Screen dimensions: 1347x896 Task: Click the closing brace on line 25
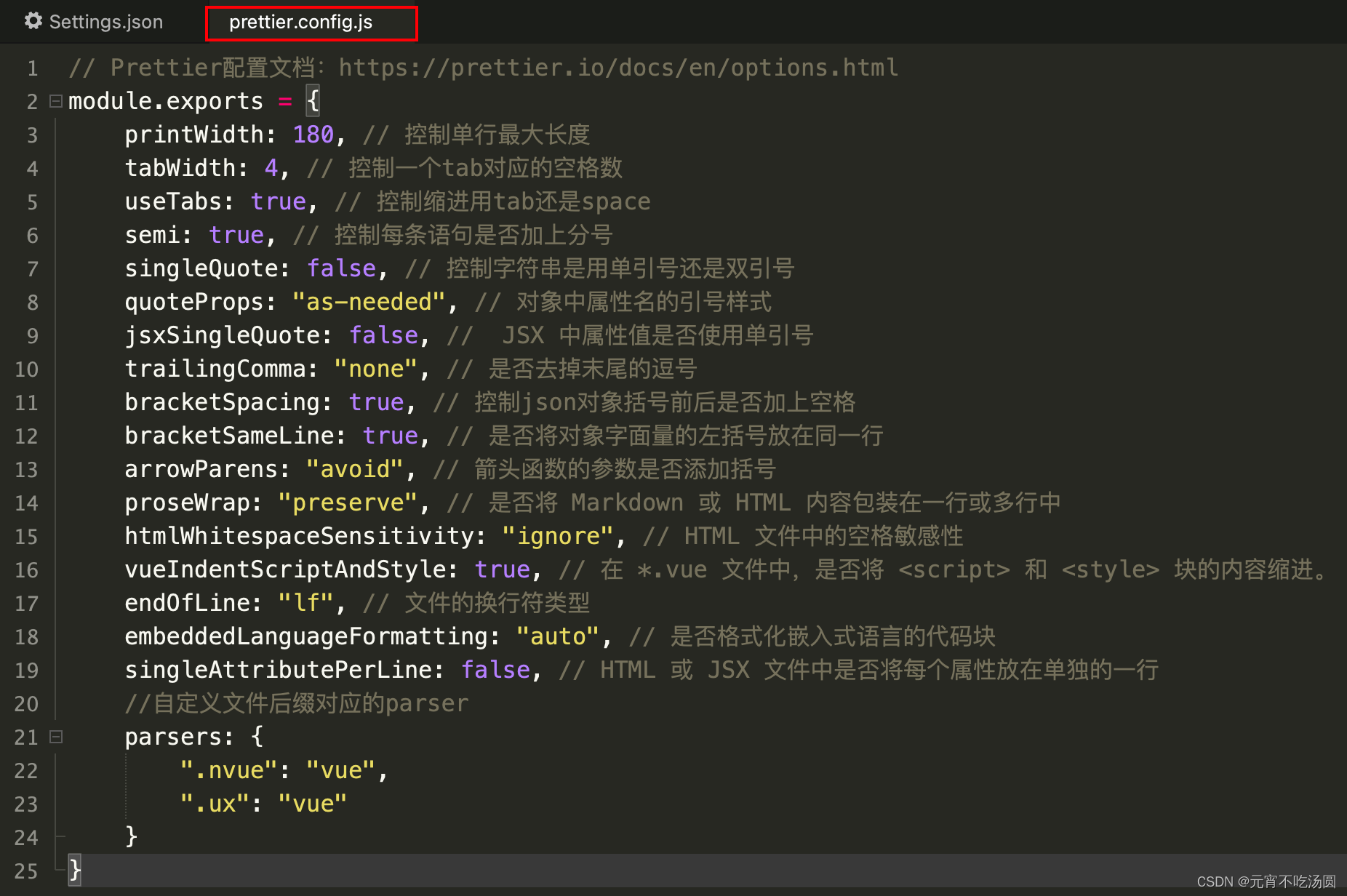click(74, 870)
